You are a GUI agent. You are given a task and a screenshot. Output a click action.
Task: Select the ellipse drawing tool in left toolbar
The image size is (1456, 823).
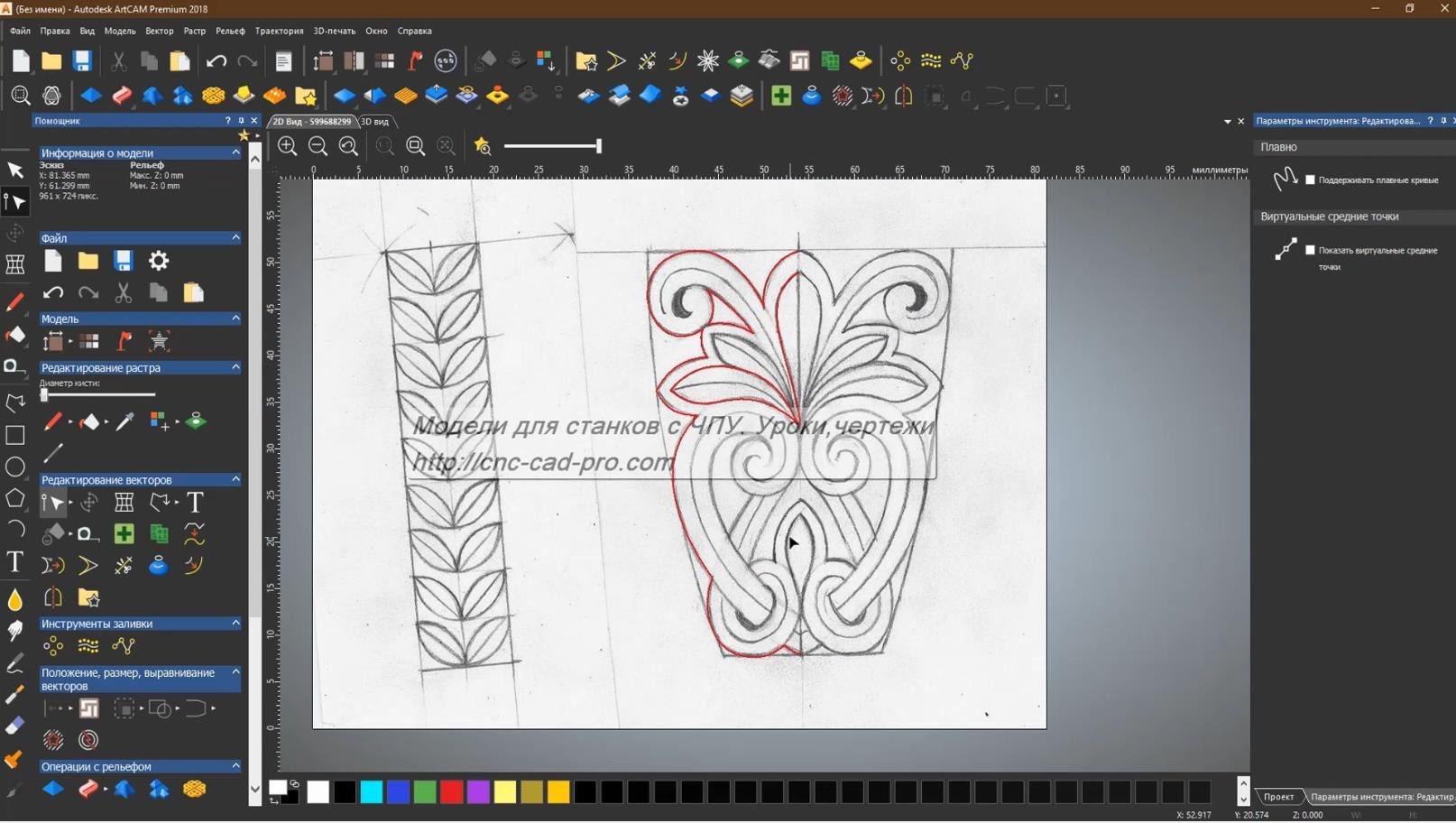[15, 467]
